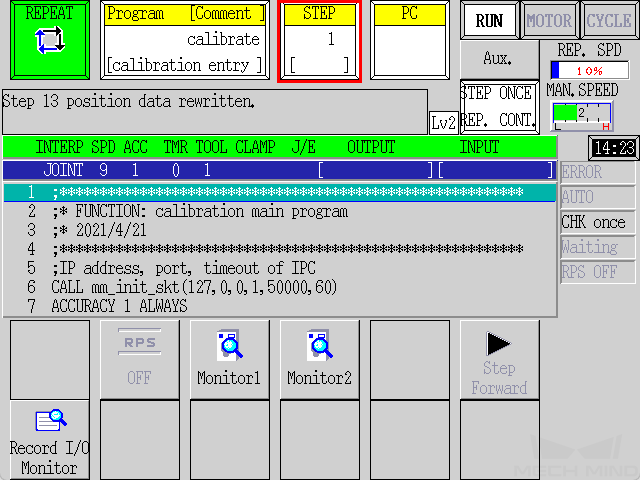Select the SPD column header
The image size is (640, 480).
click(x=103, y=147)
